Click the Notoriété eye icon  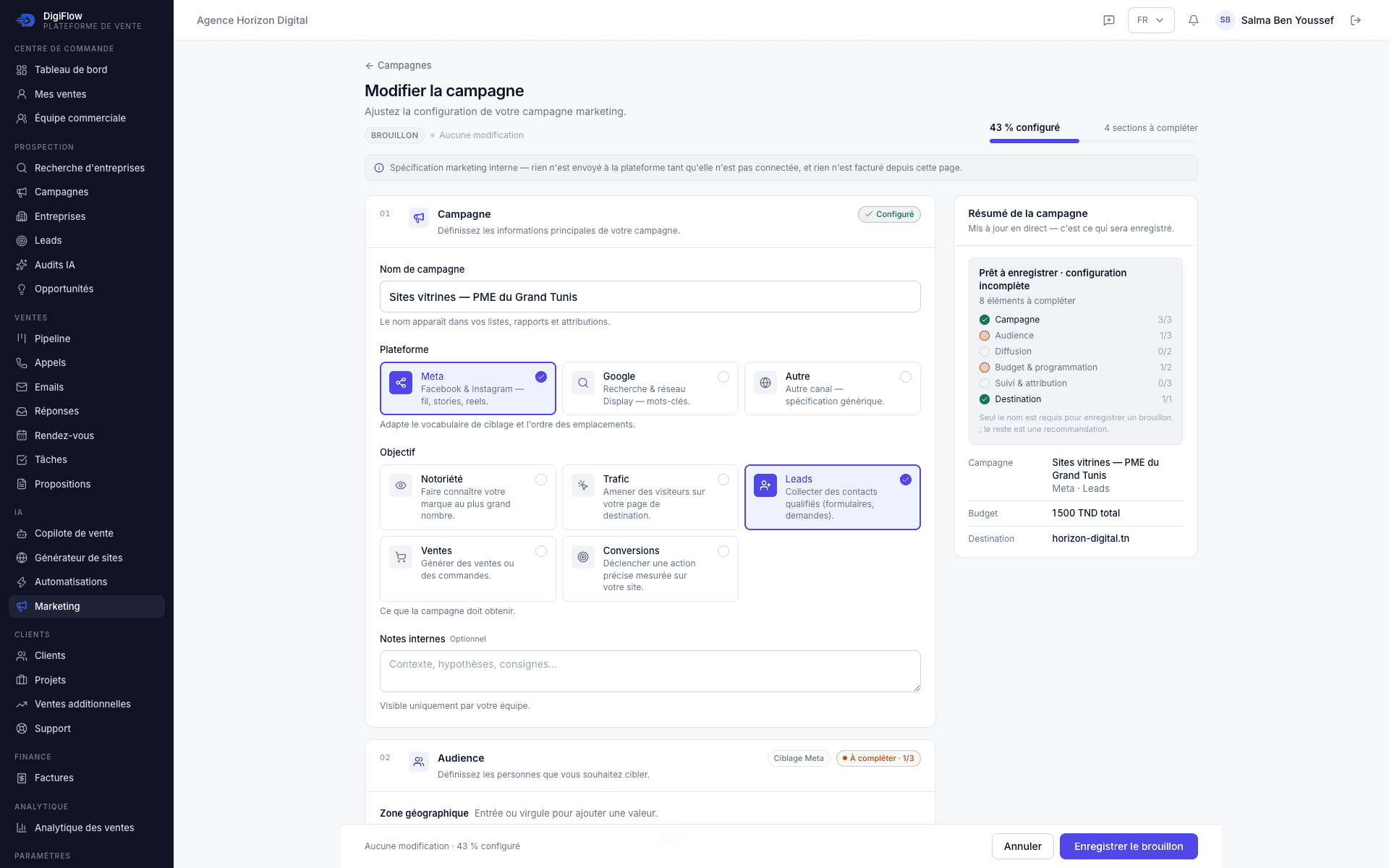[x=401, y=485]
